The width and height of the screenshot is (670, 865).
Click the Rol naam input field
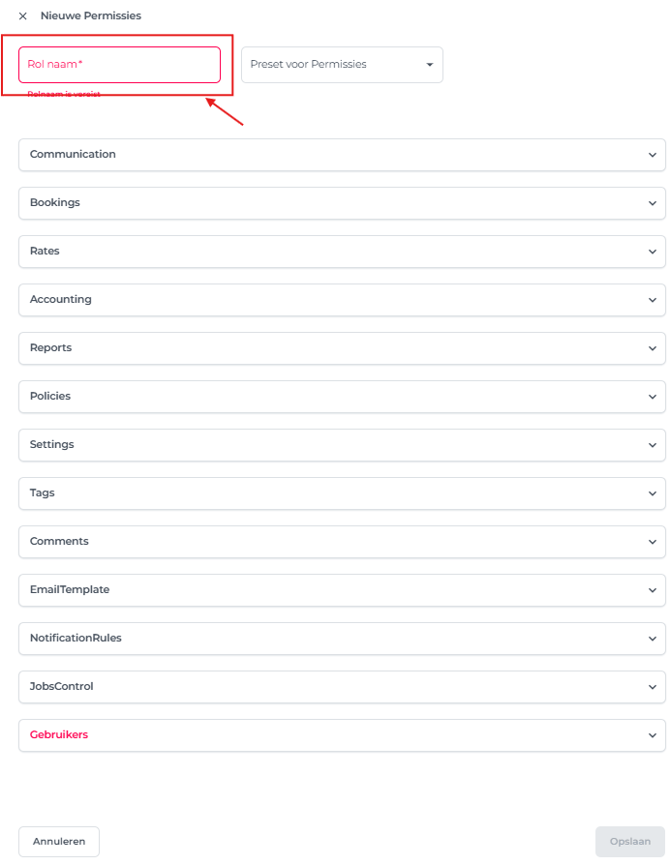119,65
